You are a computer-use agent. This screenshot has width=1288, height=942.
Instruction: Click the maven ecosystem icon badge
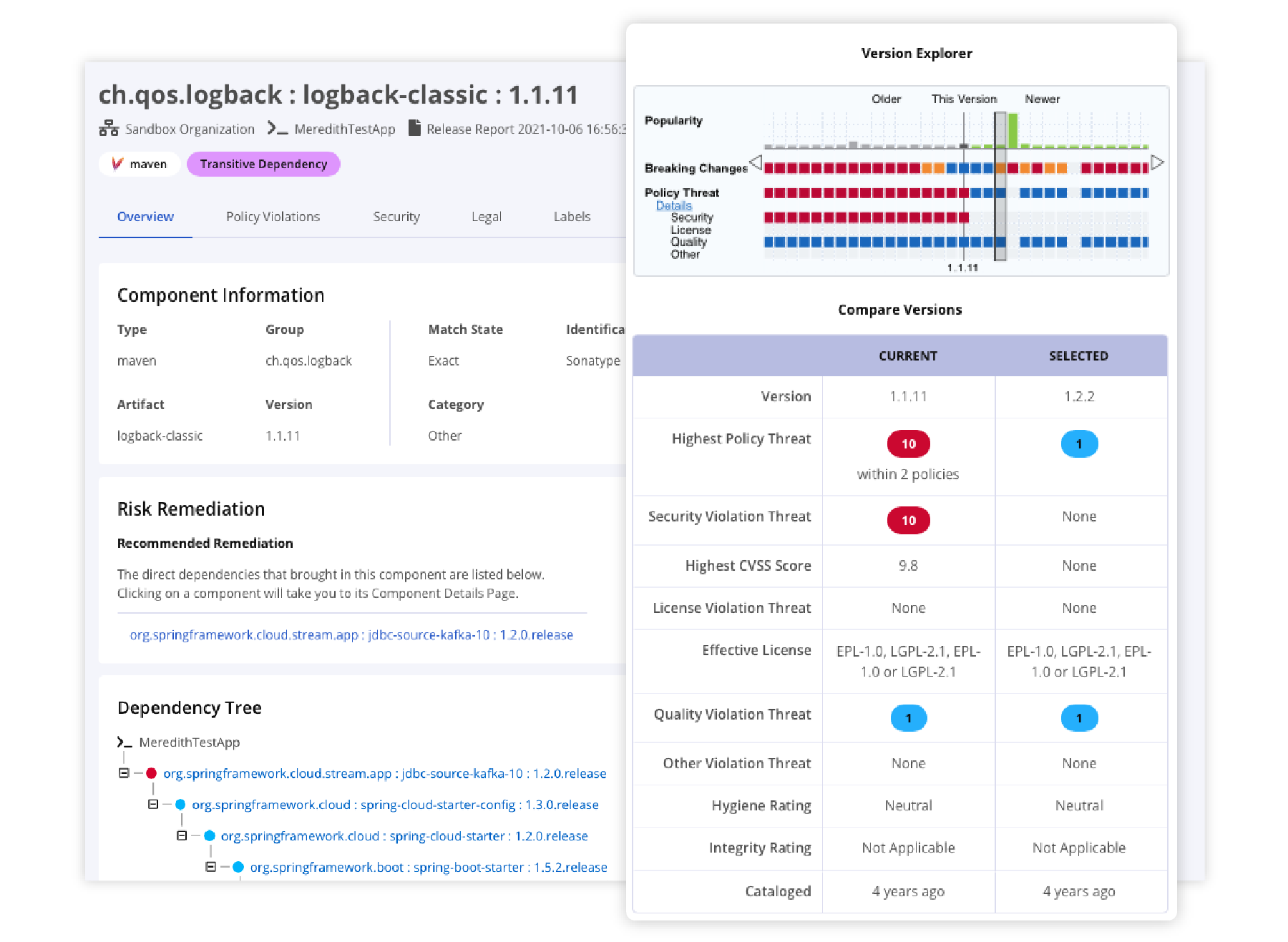click(117, 164)
